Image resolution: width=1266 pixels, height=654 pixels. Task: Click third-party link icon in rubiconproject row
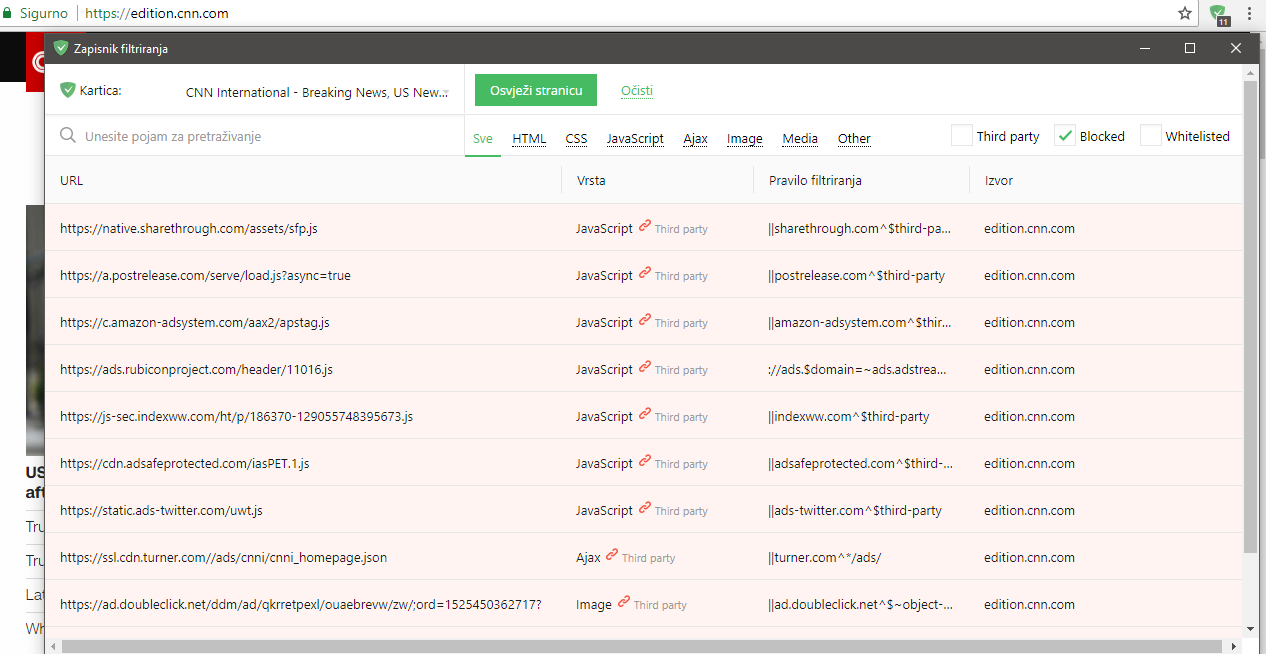pos(645,368)
